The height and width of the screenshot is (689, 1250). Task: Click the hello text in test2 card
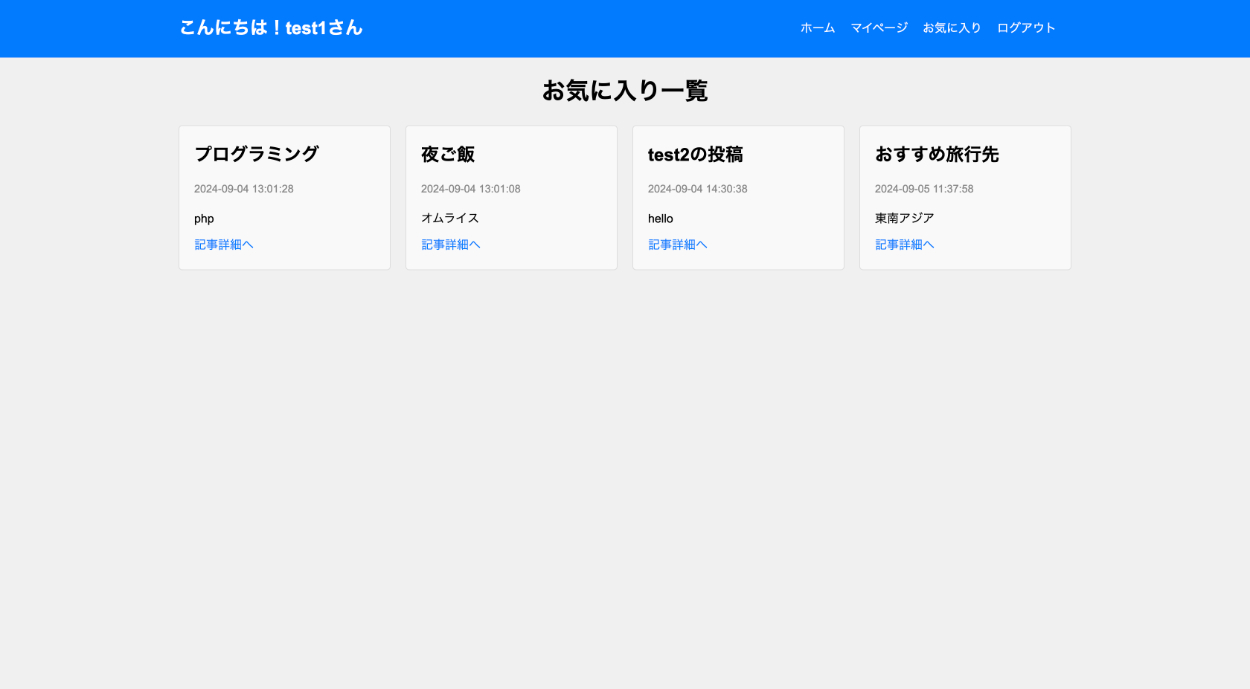coord(661,218)
